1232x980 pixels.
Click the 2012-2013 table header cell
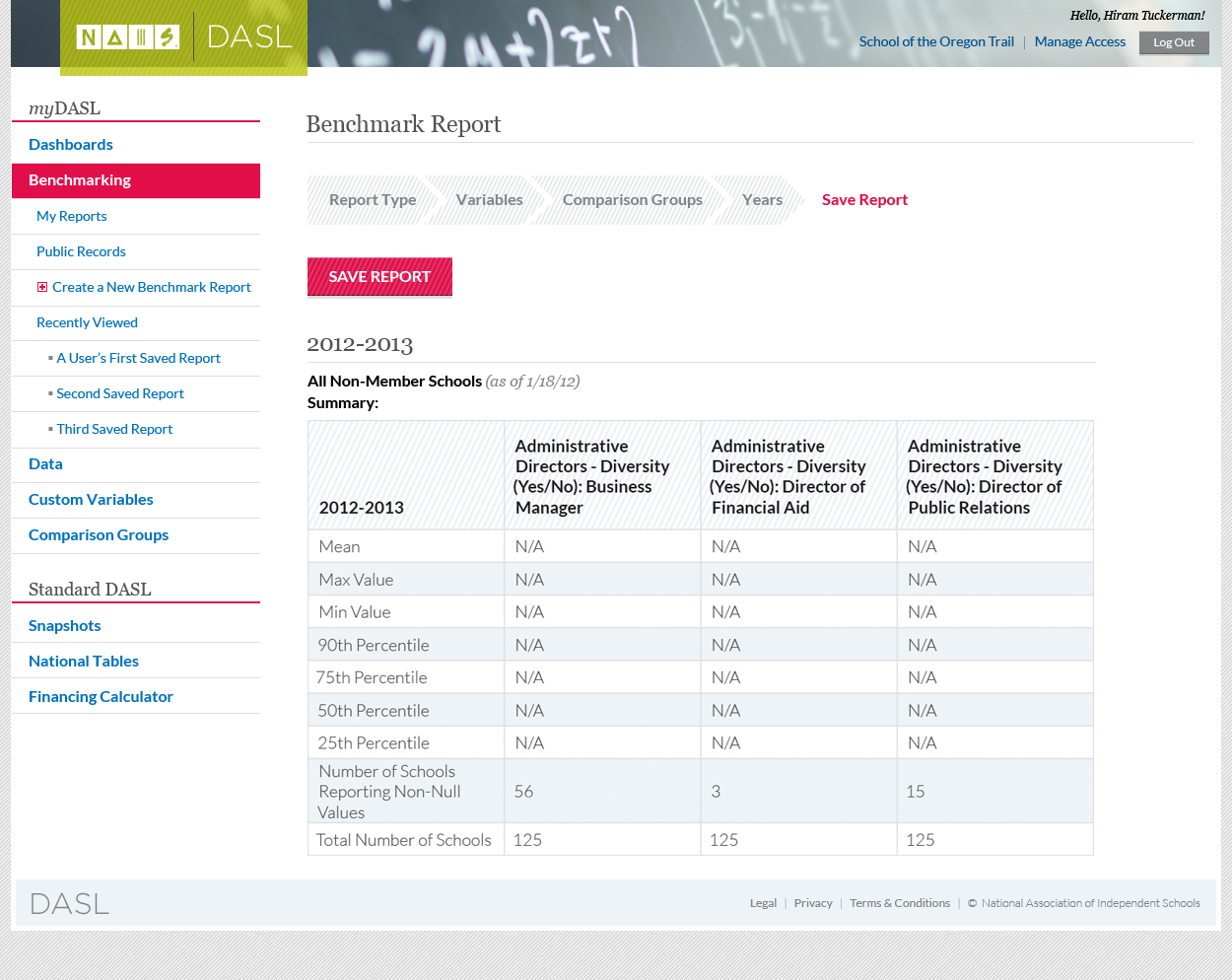pyautogui.click(x=406, y=475)
